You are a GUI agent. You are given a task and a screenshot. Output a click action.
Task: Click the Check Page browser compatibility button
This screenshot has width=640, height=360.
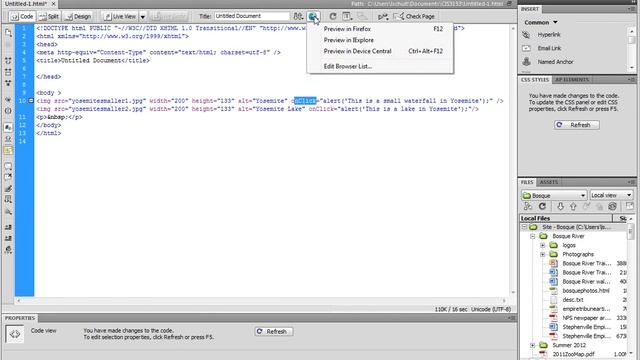tap(415, 16)
